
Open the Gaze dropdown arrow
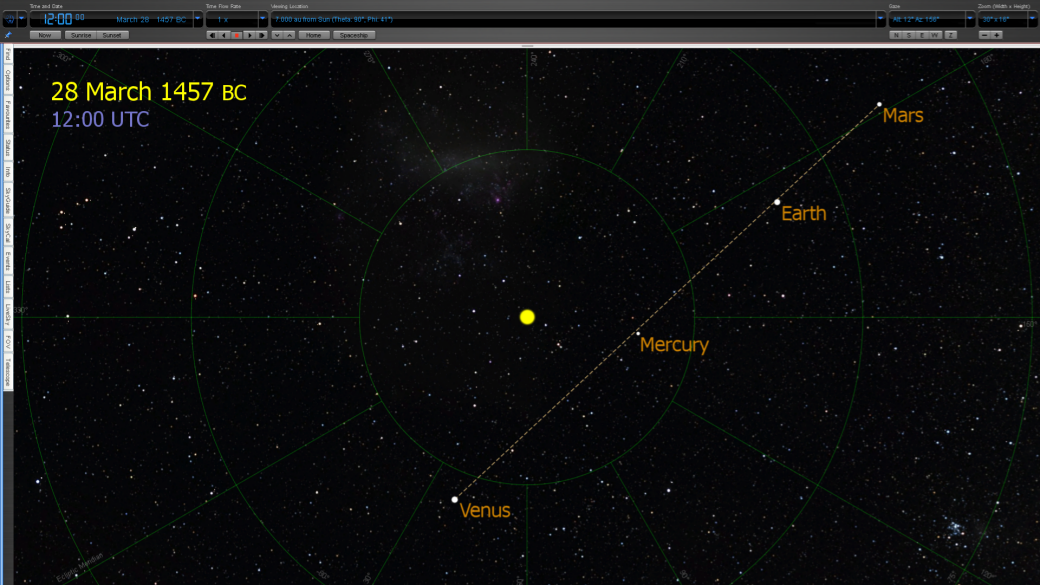click(x=970, y=19)
